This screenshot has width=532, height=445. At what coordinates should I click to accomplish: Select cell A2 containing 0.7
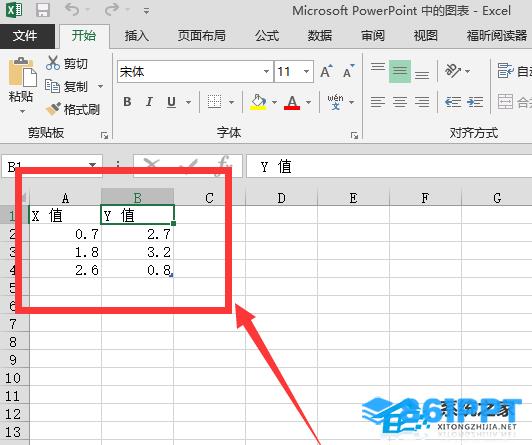[x=65, y=234]
